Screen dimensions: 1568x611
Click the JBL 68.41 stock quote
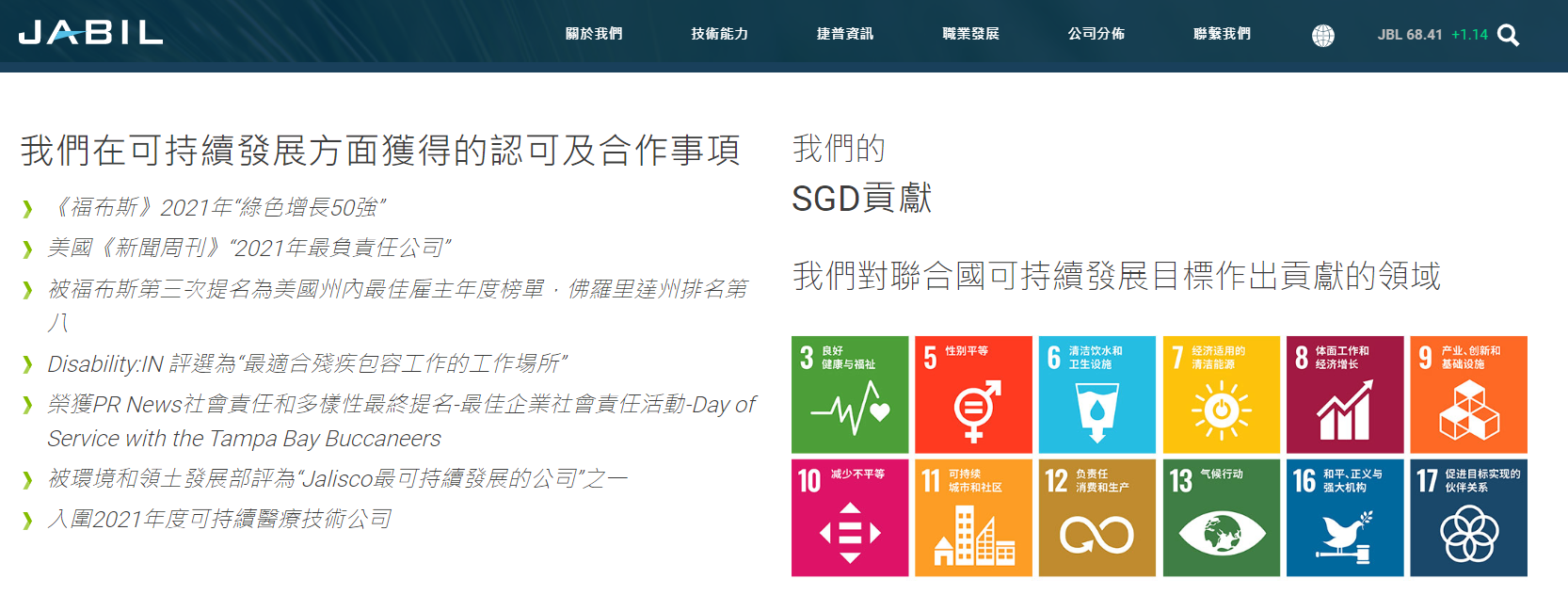(1410, 35)
